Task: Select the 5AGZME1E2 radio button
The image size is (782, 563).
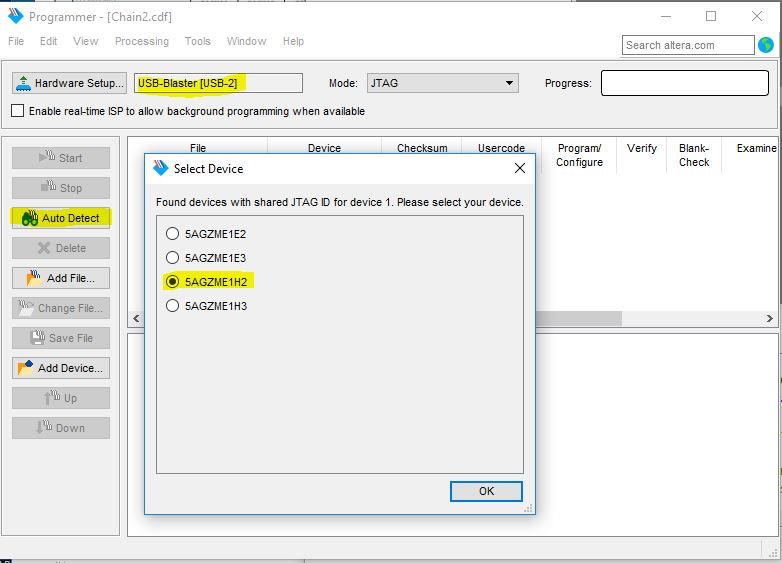Action: 172,233
